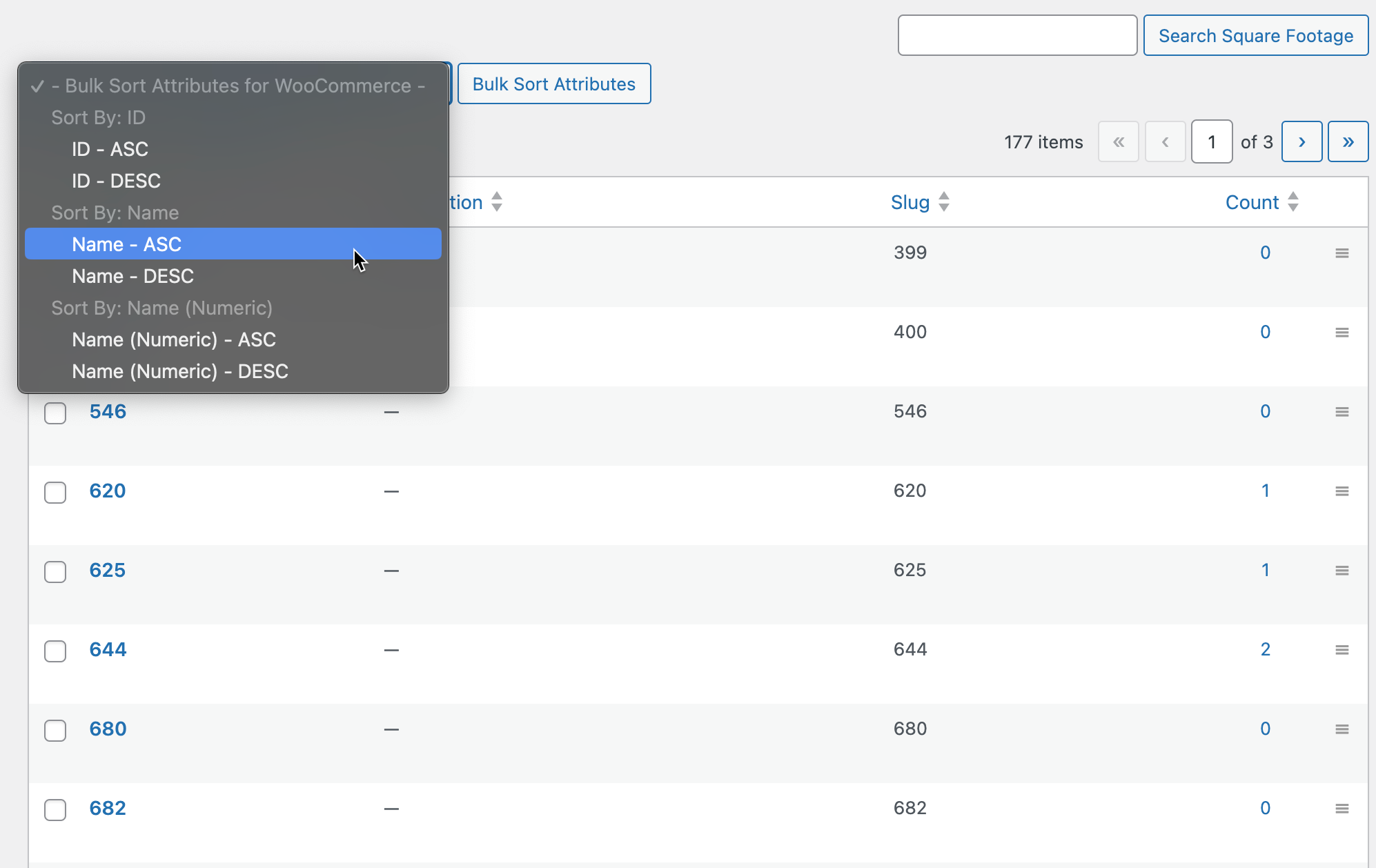Choose Name - ASC sort option
This screenshot has height=868, width=1376.
pos(127,244)
